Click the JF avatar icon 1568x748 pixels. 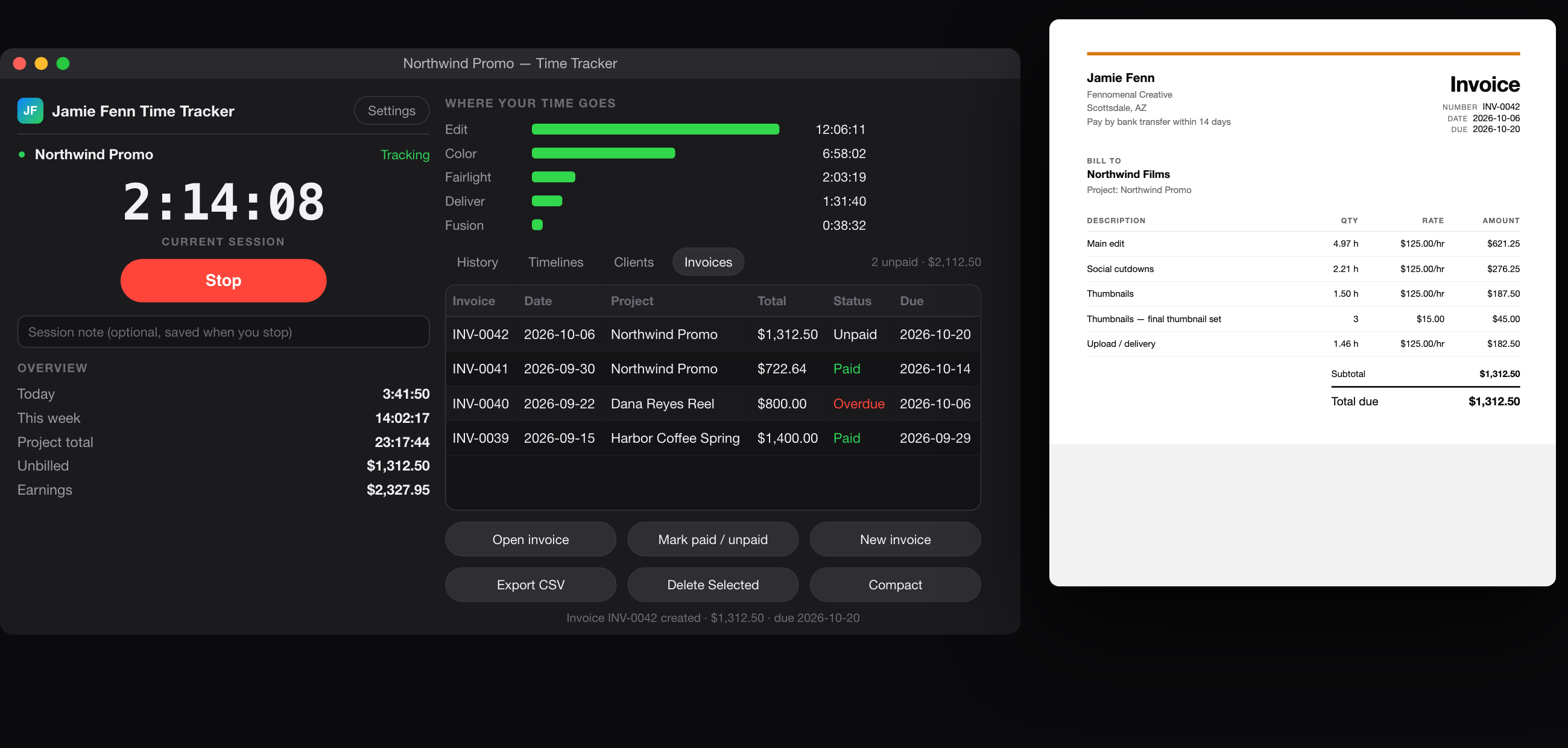(x=30, y=111)
